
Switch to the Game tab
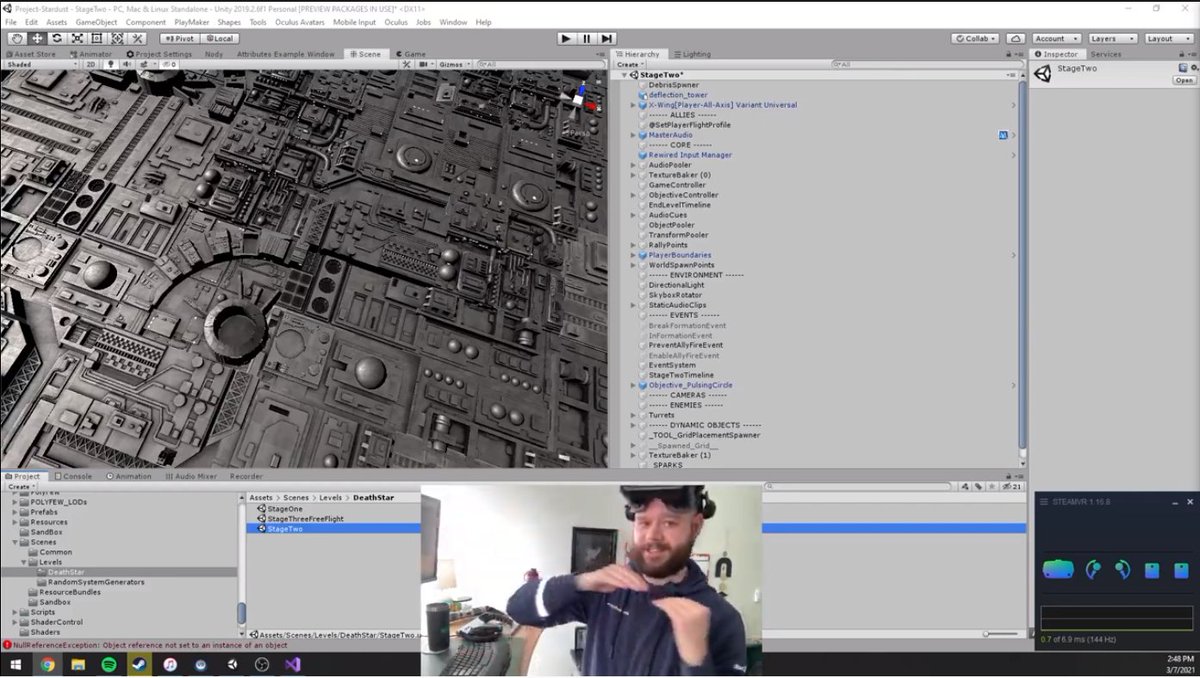[410, 54]
